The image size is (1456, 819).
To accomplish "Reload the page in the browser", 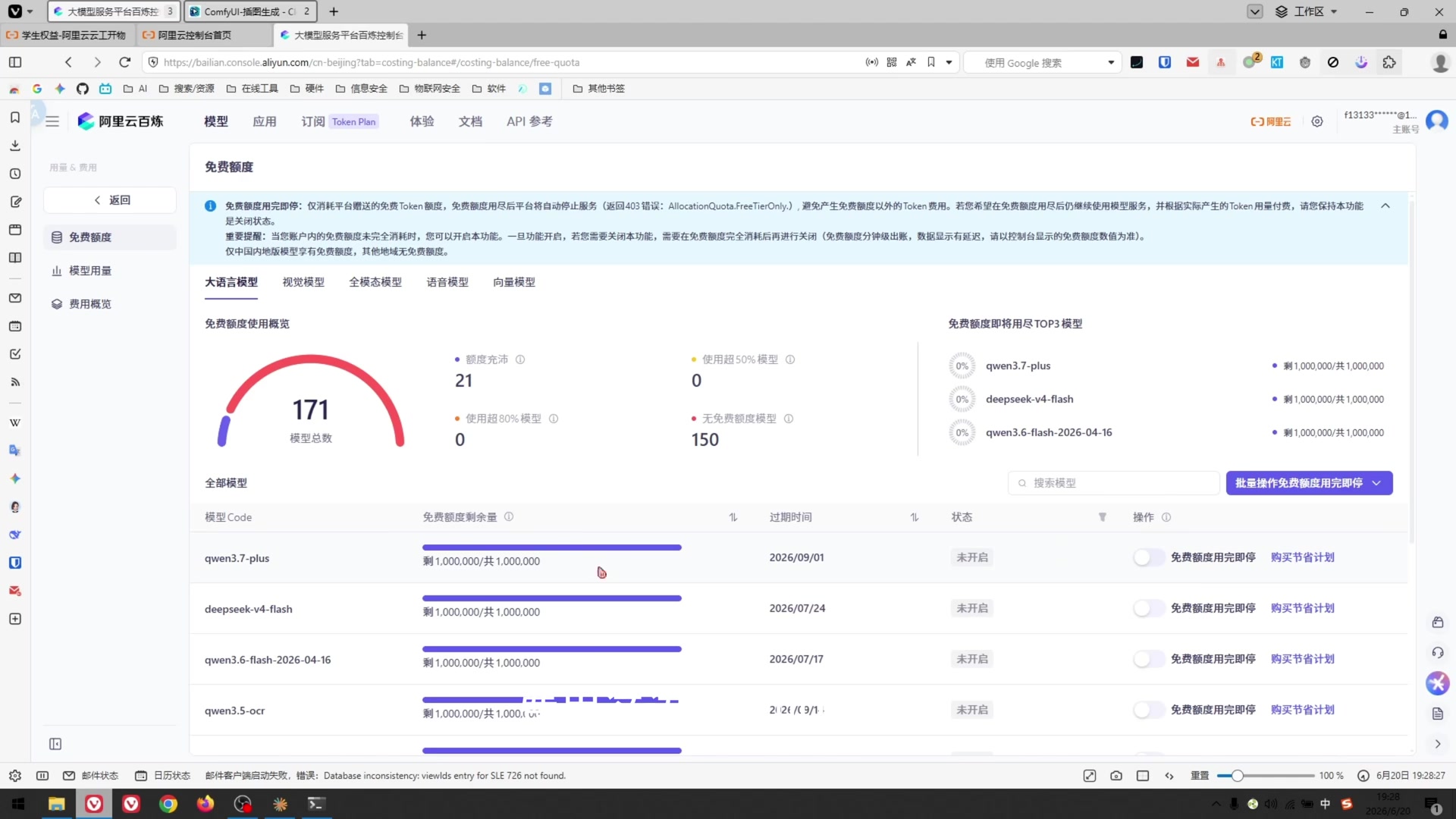I will [125, 62].
